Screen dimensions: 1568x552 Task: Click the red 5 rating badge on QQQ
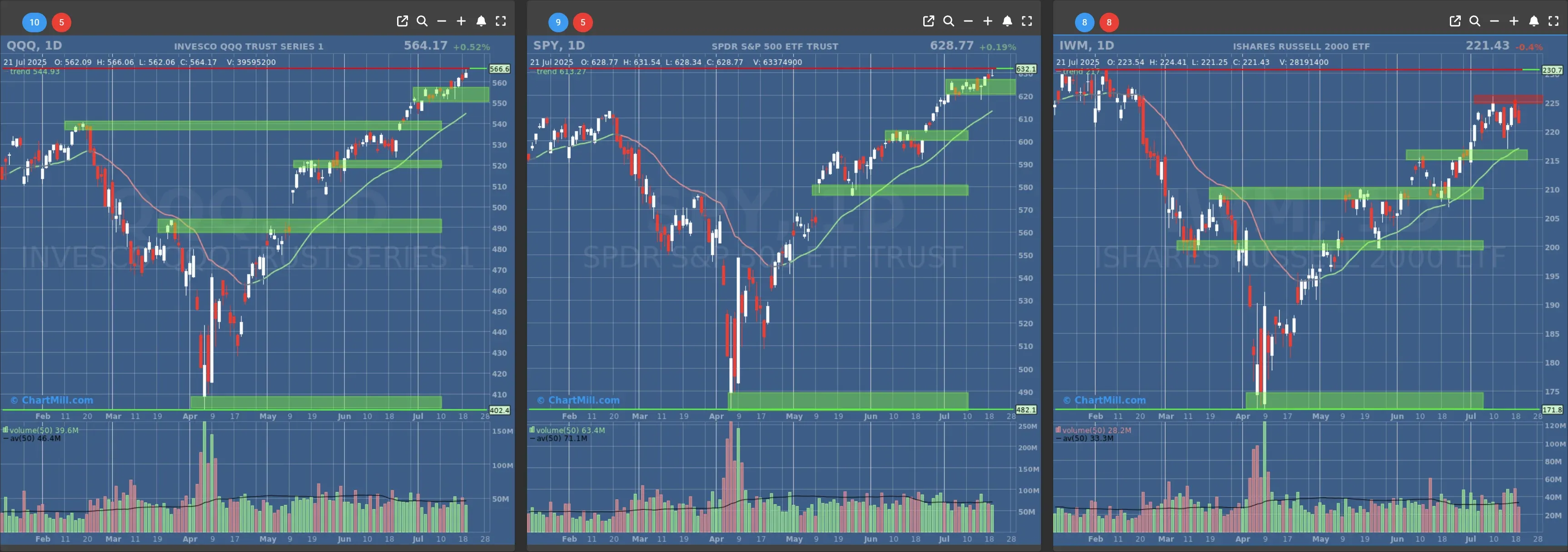coord(61,23)
